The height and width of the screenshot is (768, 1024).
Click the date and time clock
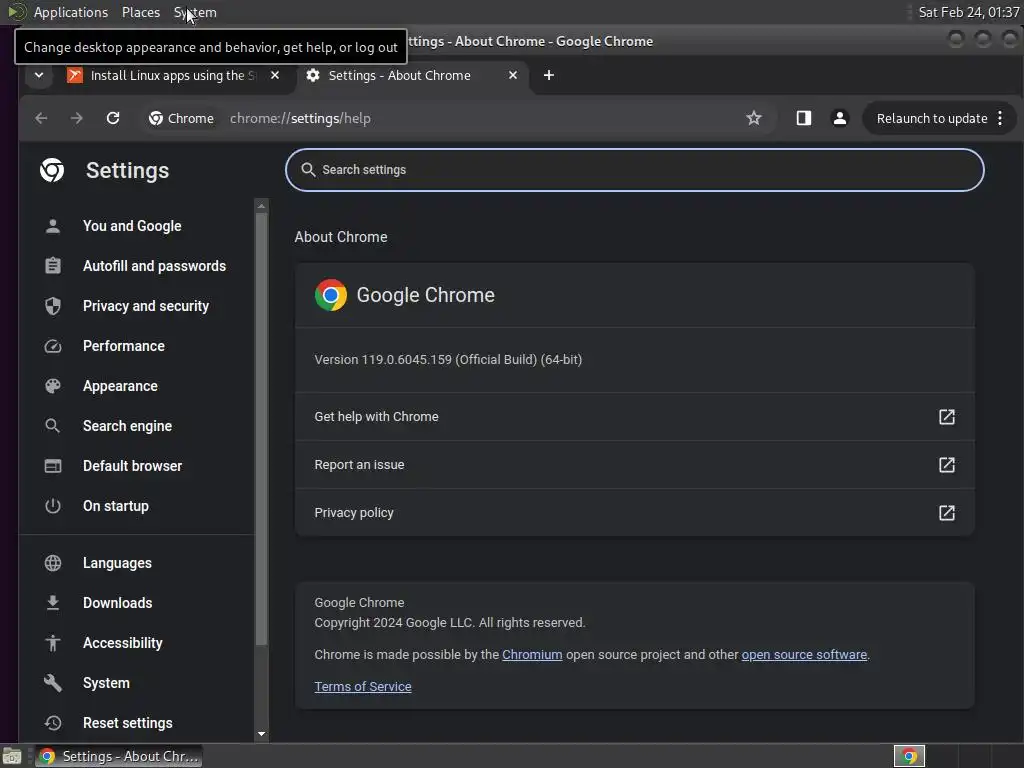coord(968,12)
